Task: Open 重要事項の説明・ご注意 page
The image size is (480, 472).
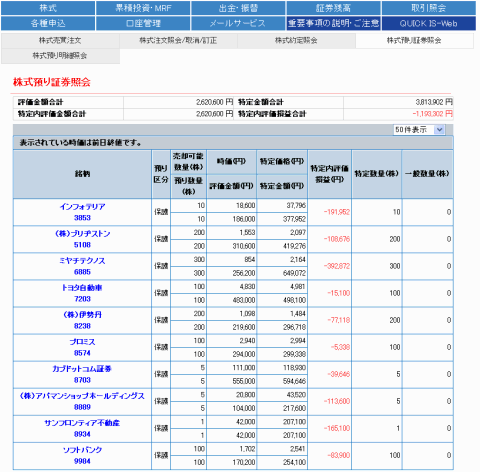Action: (333, 23)
